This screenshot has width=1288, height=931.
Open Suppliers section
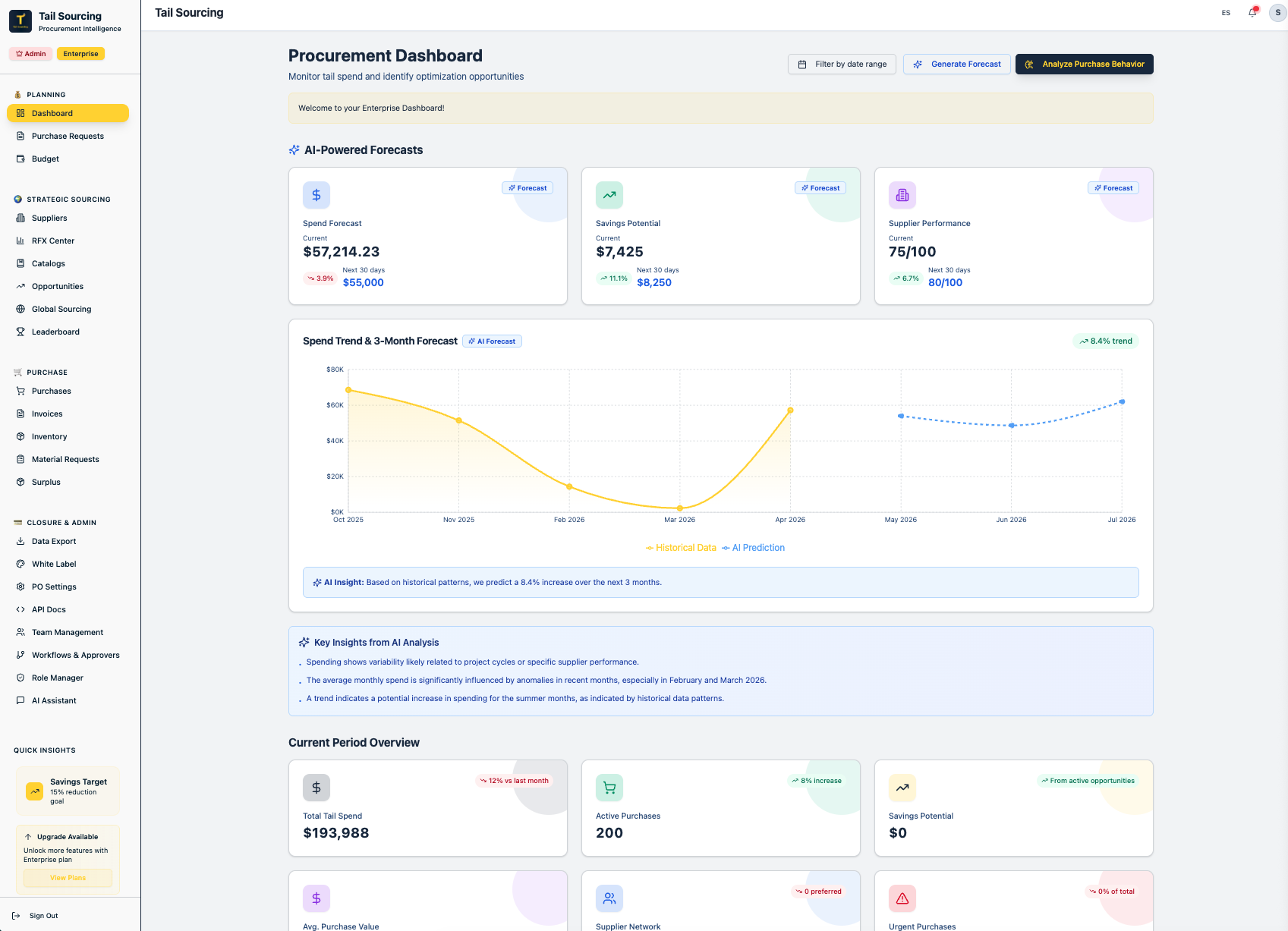(x=68, y=218)
